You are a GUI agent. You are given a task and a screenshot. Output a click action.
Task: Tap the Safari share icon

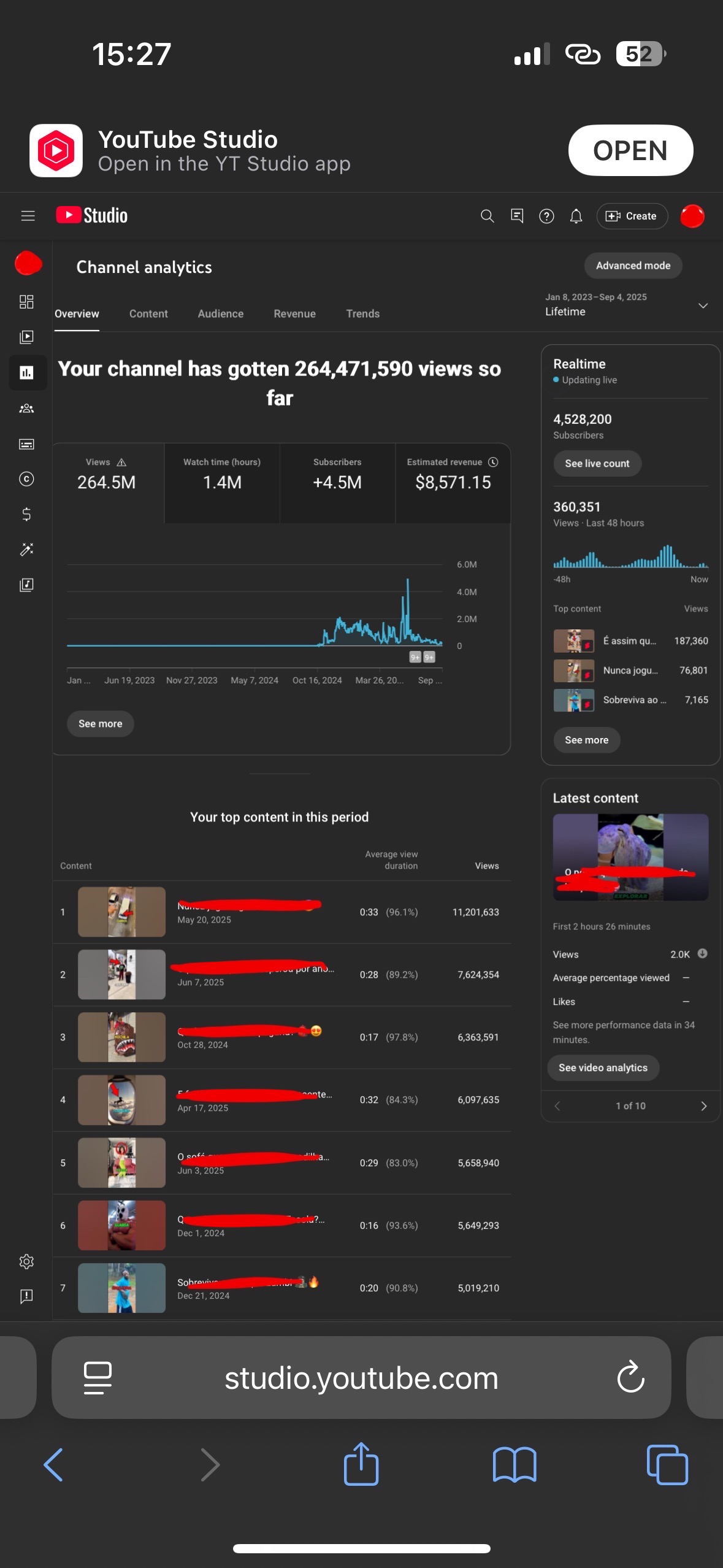pos(361,1464)
